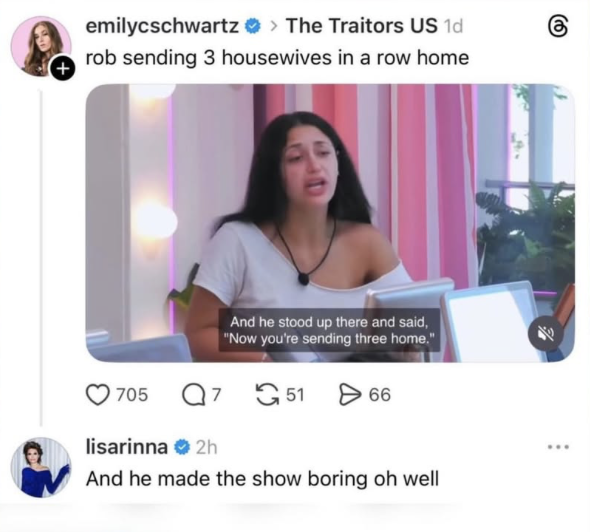590x532 pixels.
Task: Select the post text about housewives
Action: pyautogui.click(x=277, y=58)
